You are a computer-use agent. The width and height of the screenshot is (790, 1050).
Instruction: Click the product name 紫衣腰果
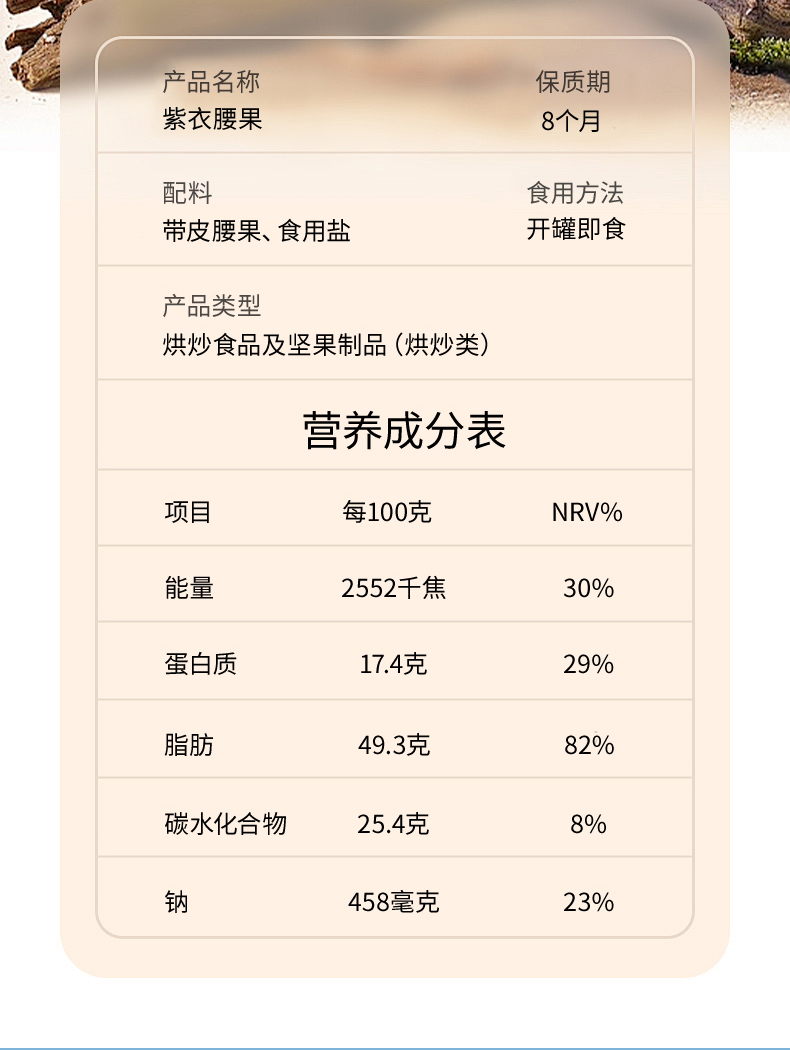click(x=212, y=120)
